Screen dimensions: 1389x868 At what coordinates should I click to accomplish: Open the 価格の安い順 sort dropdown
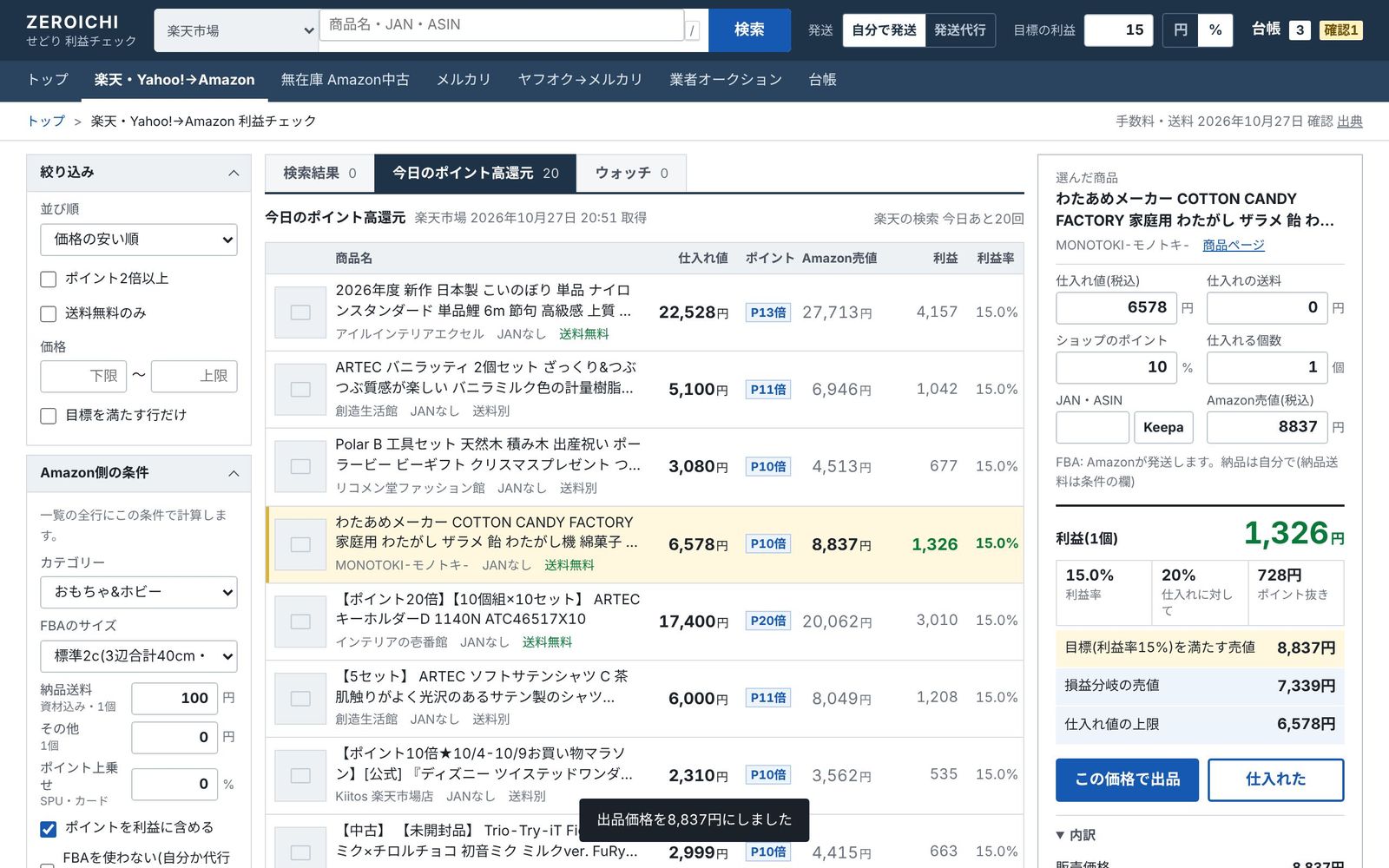[x=139, y=240]
